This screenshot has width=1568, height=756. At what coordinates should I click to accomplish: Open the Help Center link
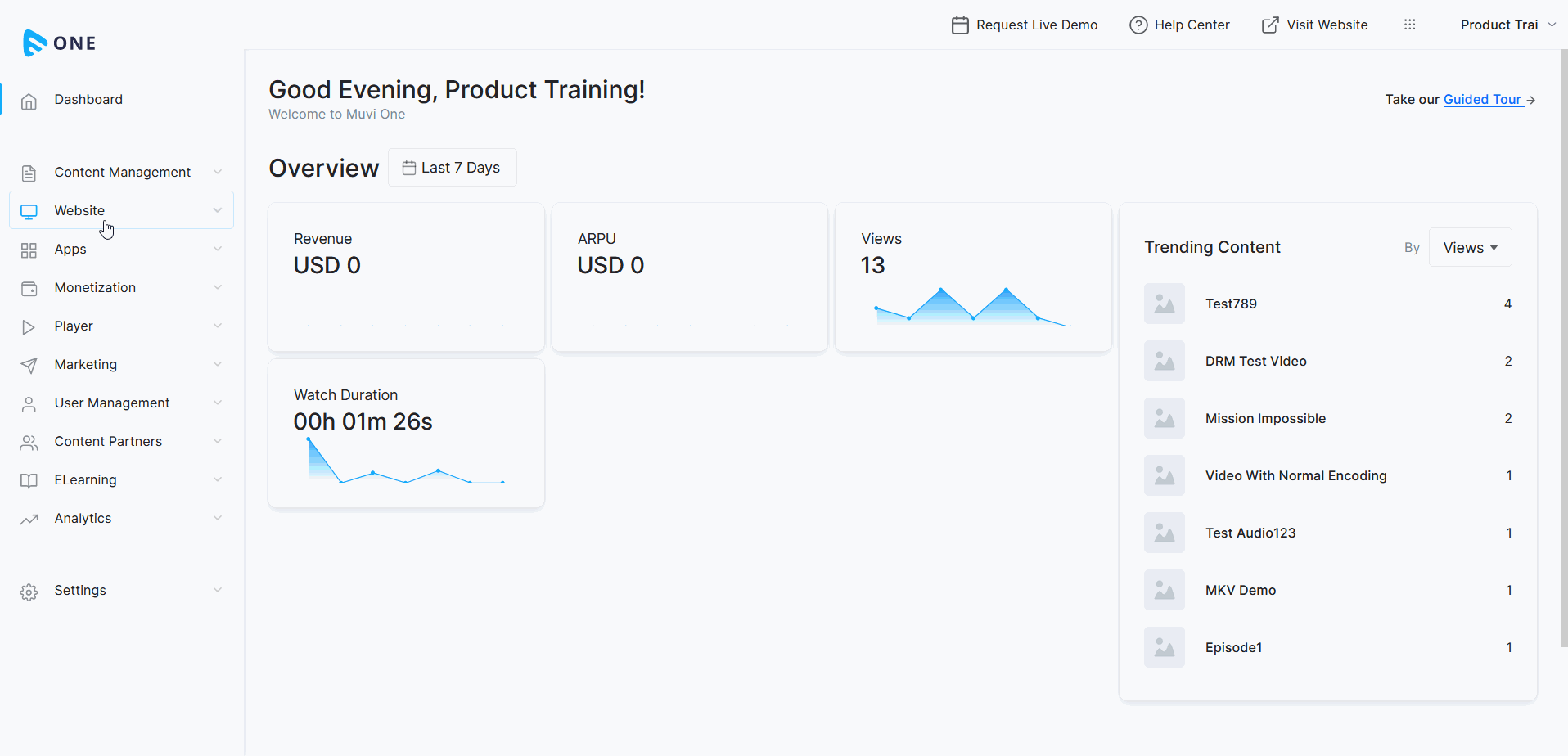point(1179,25)
